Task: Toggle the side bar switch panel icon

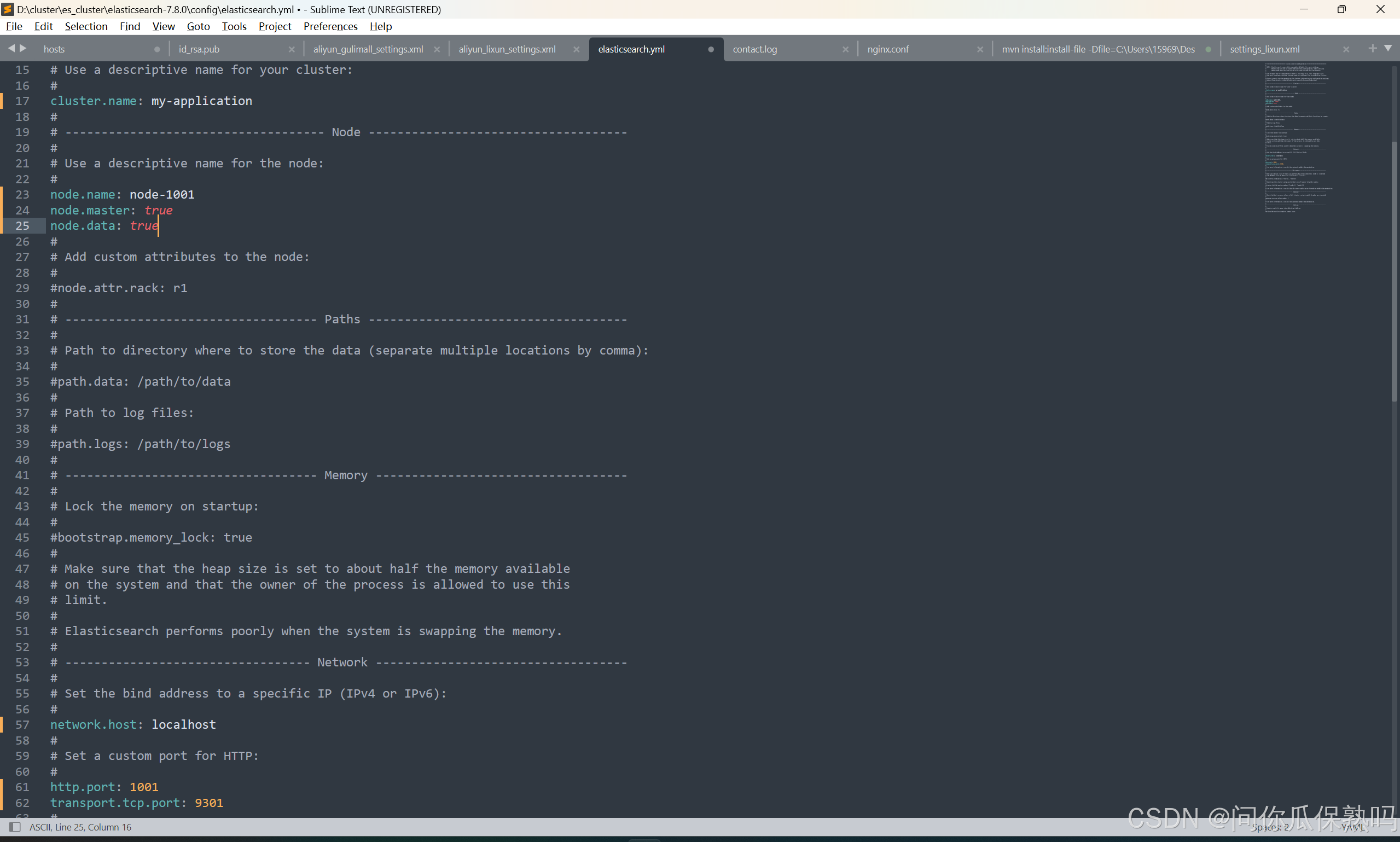Action: [x=15, y=827]
